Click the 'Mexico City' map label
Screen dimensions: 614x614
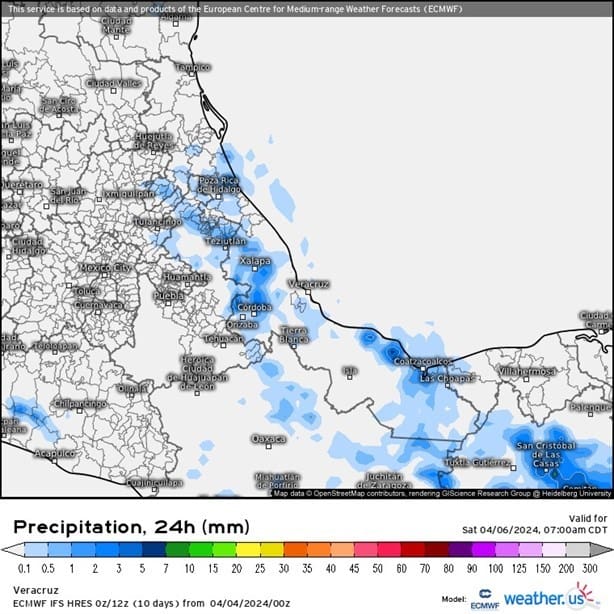[106, 268]
